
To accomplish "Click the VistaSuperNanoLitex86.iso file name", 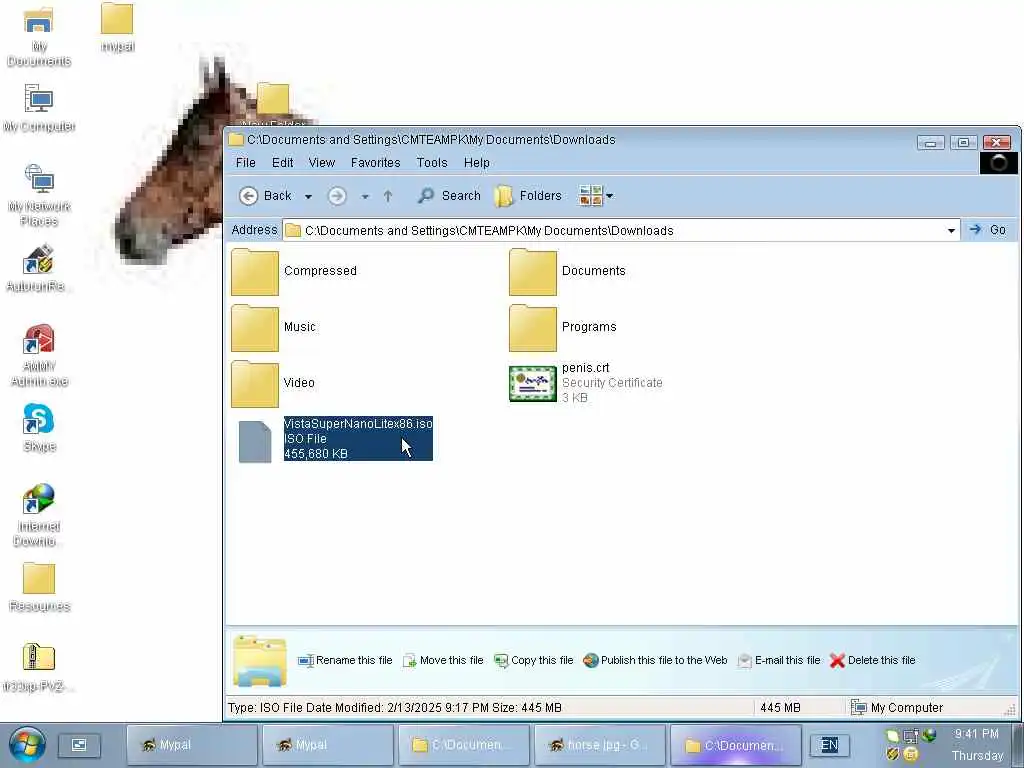I will (358, 424).
